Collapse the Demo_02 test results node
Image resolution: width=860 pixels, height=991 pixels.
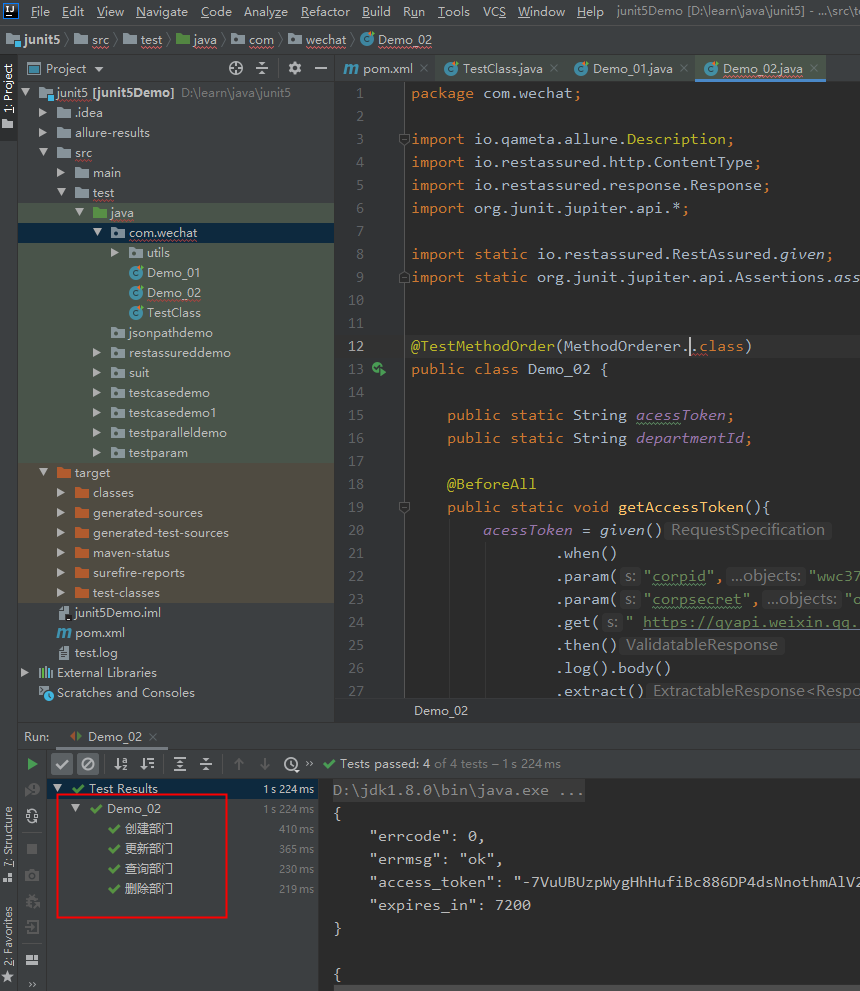pyautogui.click(x=76, y=808)
